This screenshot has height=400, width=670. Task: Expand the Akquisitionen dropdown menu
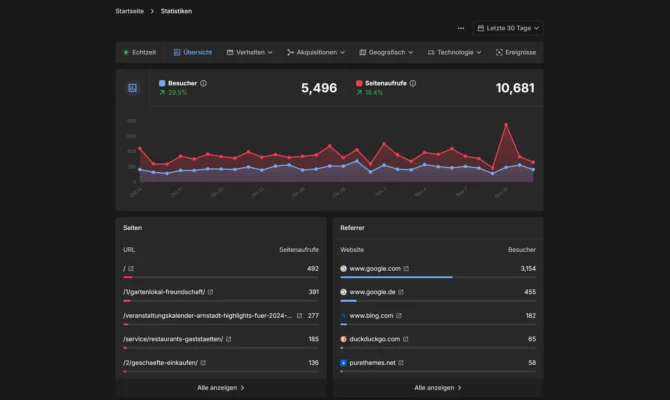(315, 52)
